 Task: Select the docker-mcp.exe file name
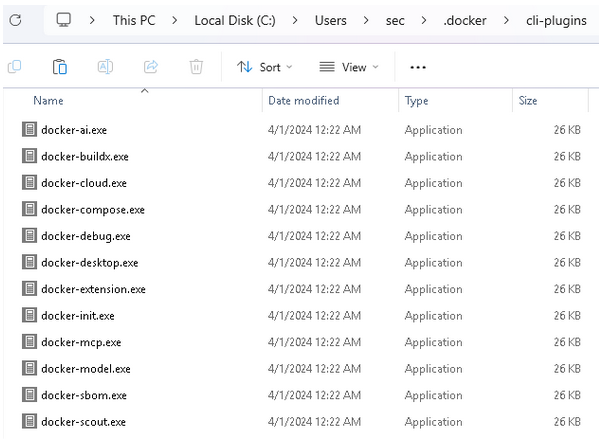(81, 342)
